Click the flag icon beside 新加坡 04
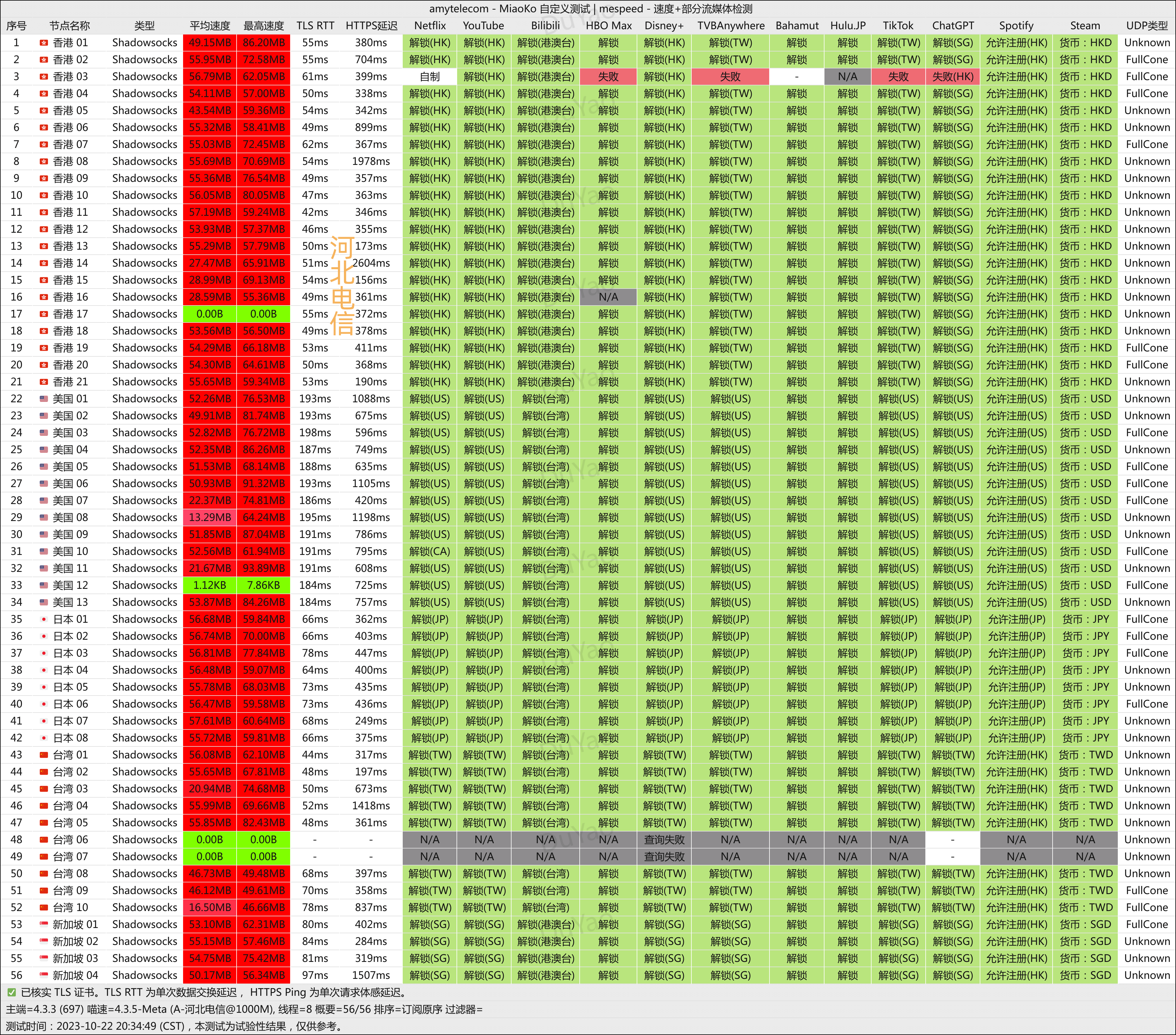The image size is (1176, 1035). (44, 975)
